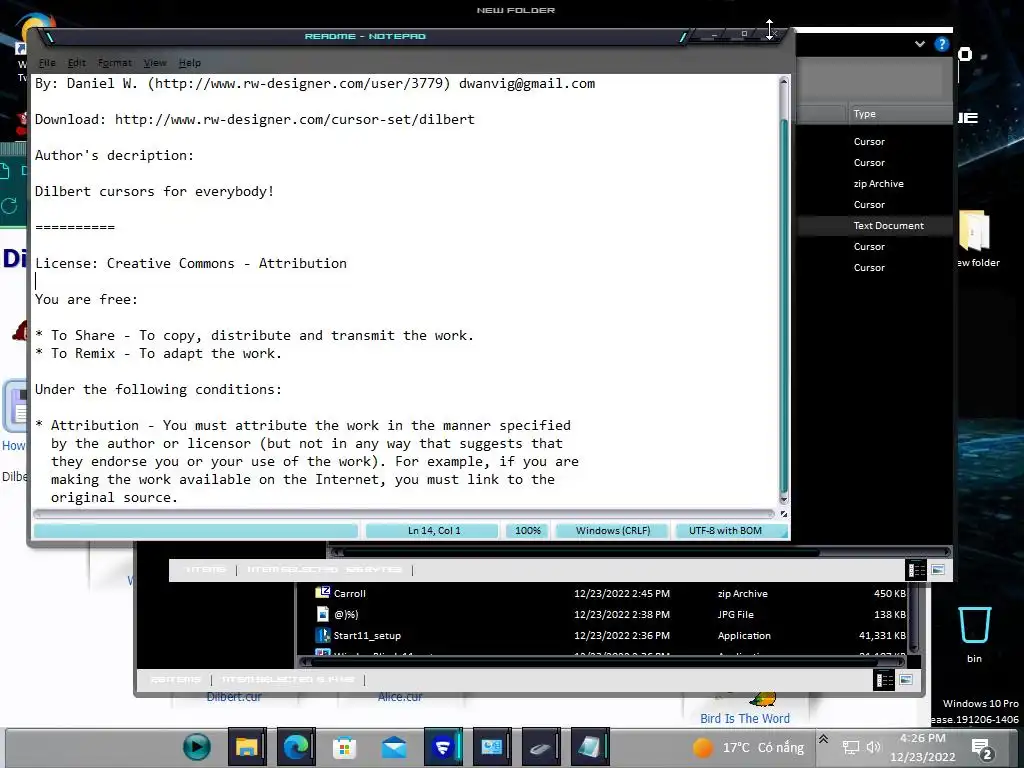Click the Carroll file name
Viewport: 1024px width, 768px height.
click(349, 594)
